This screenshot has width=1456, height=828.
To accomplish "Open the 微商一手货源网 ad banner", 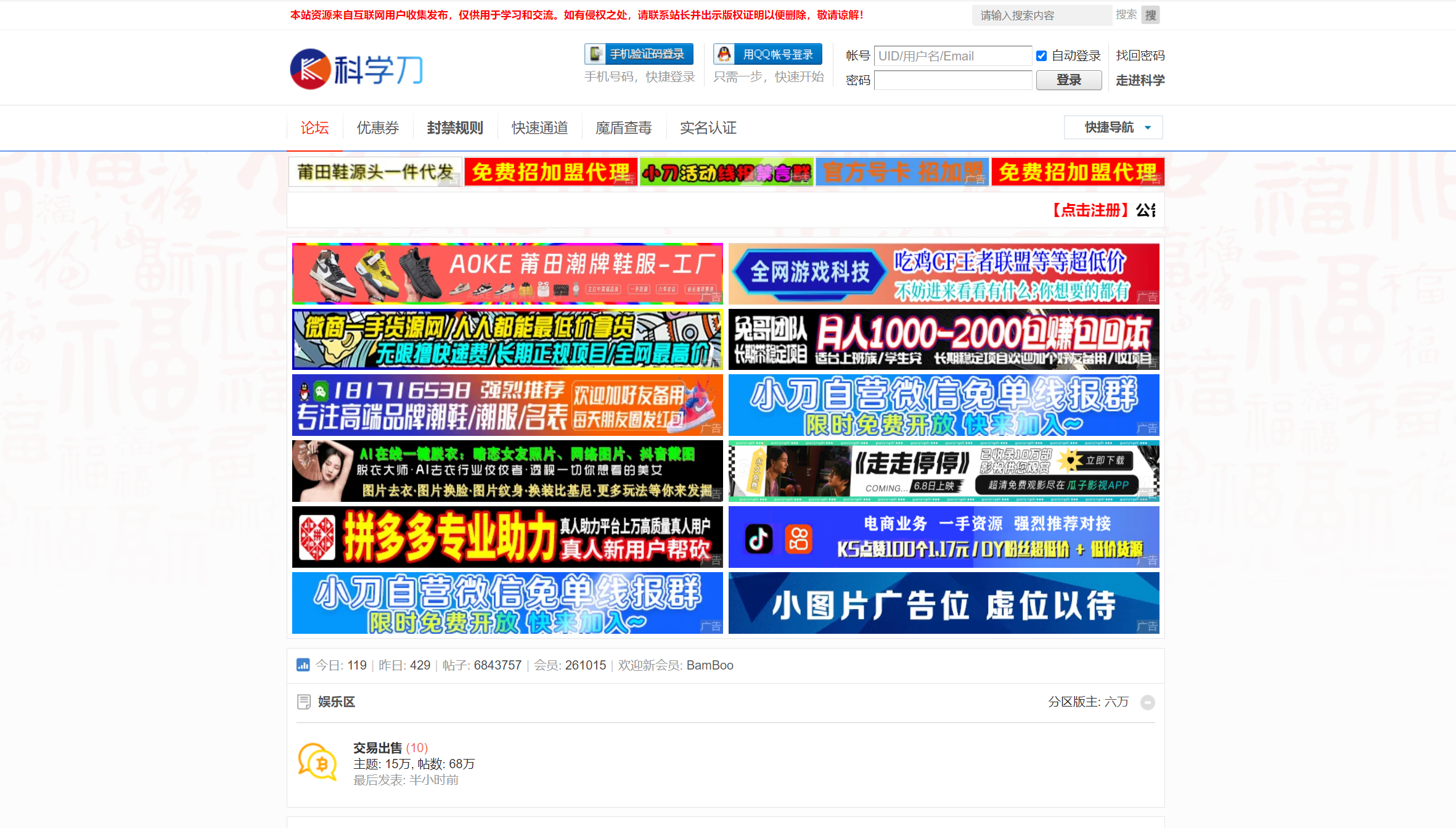I will tap(507, 339).
